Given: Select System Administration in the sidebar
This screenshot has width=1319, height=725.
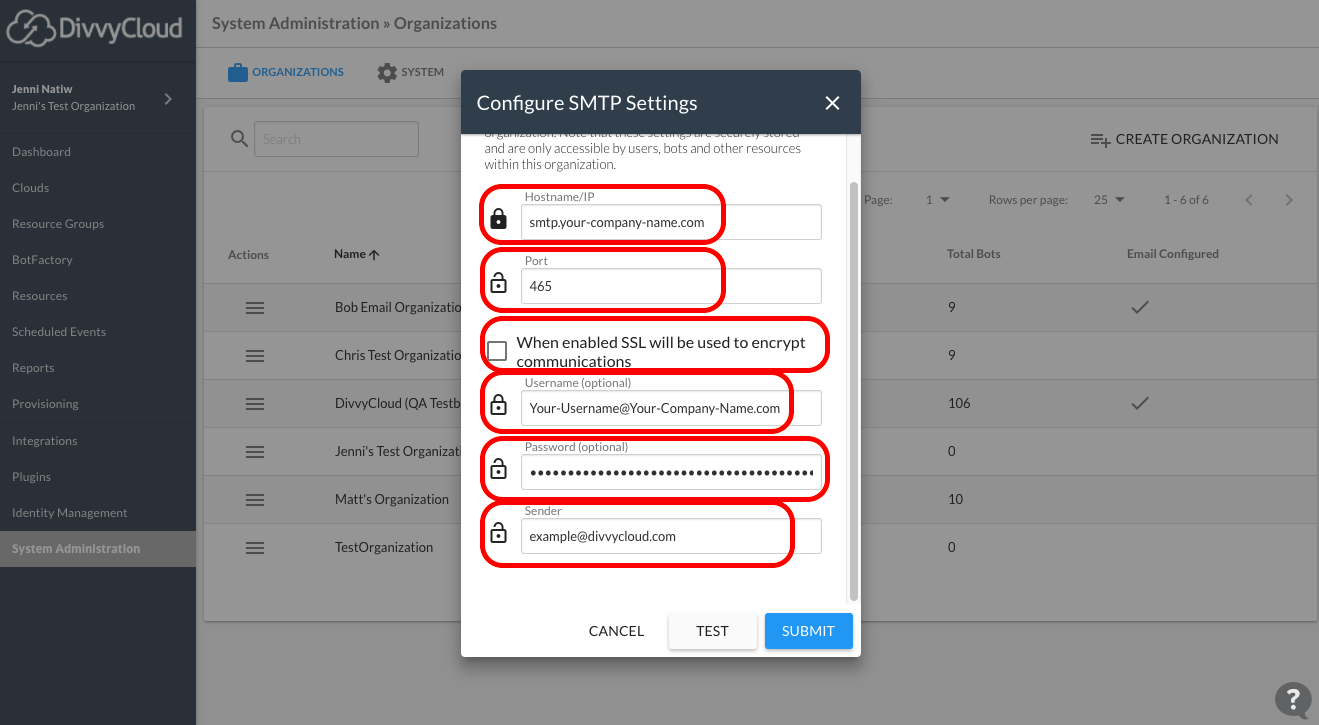Looking at the screenshot, I should tap(98, 549).
